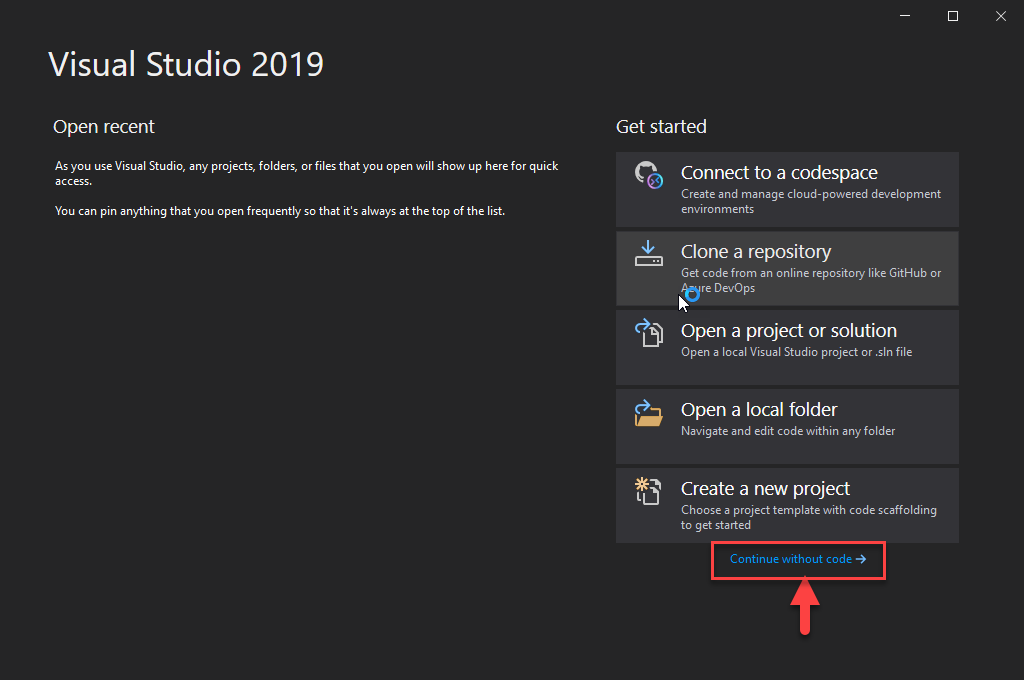Follow the "Continue without code" link

point(790,559)
